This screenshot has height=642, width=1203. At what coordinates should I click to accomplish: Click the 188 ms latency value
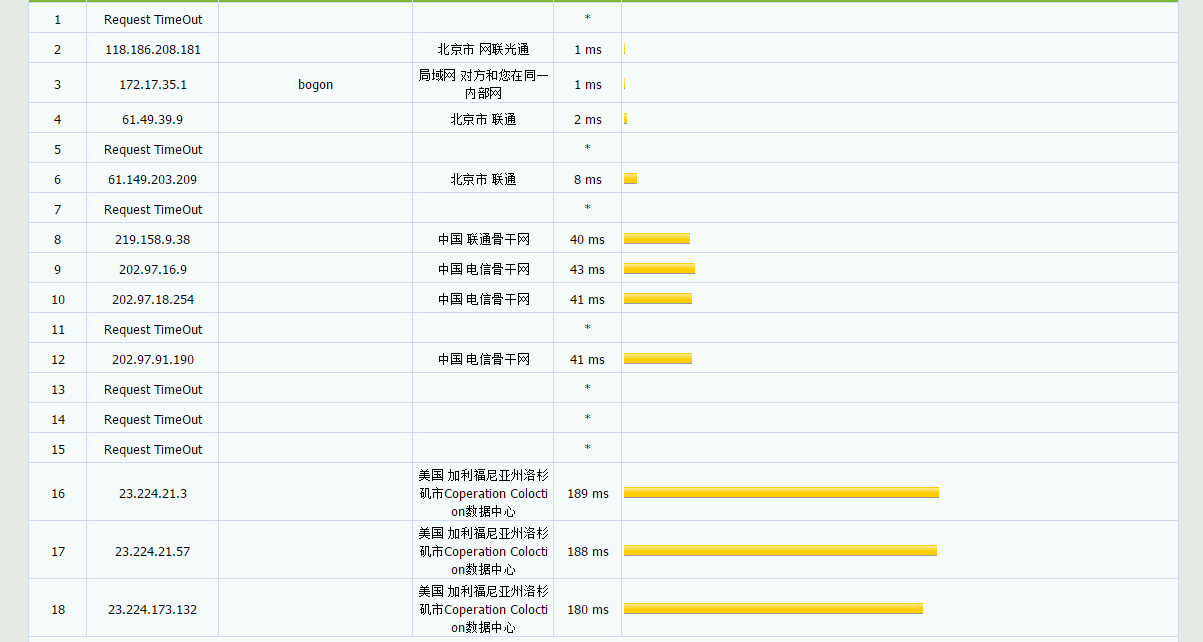(588, 551)
